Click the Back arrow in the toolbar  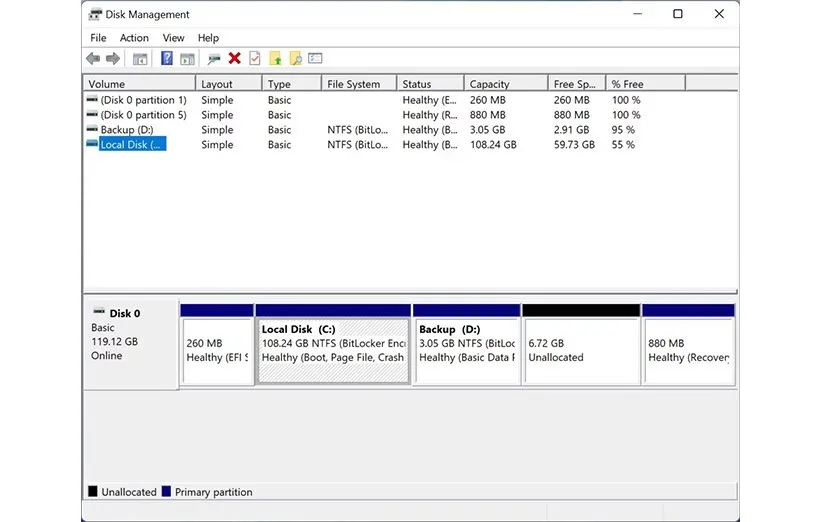point(93,59)
